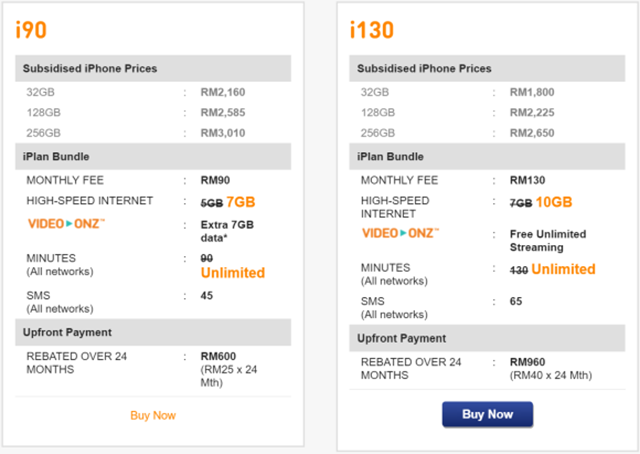This screenshot has width=640, height=454.
Task: Click Free Unlimited Streaming text
Action: 548,240
